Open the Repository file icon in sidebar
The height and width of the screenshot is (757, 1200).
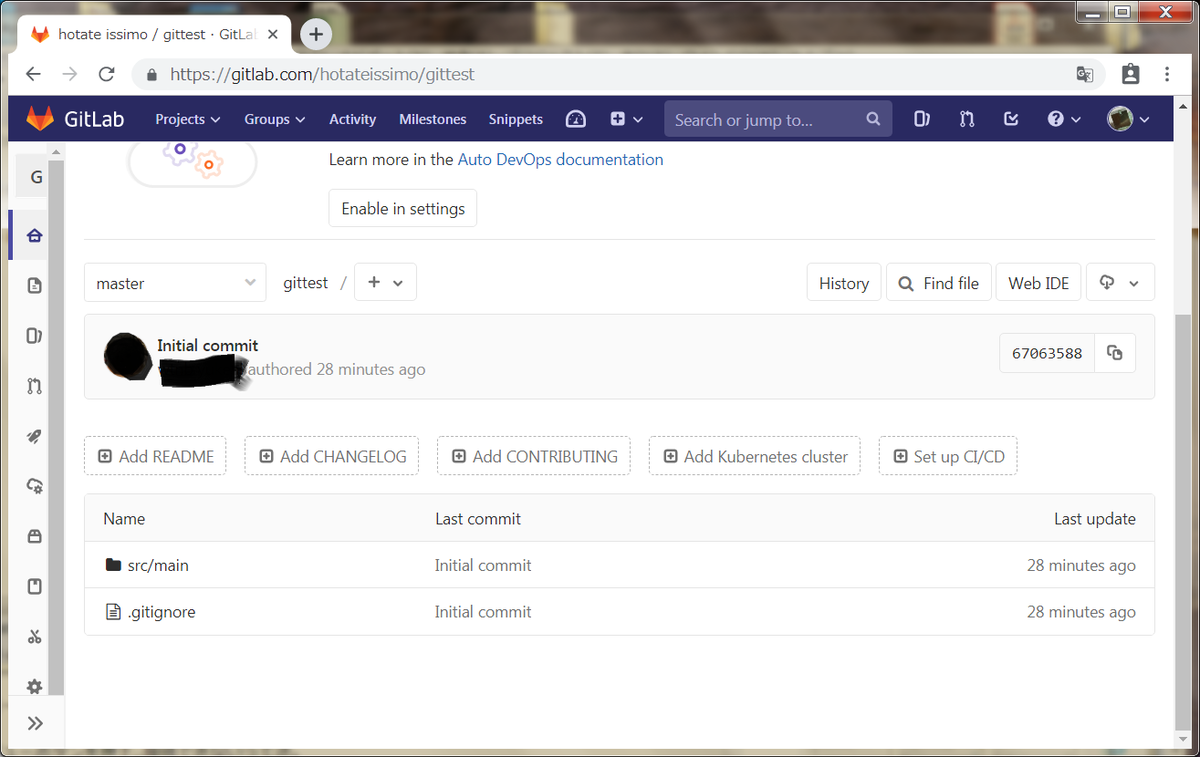[35, 286]
